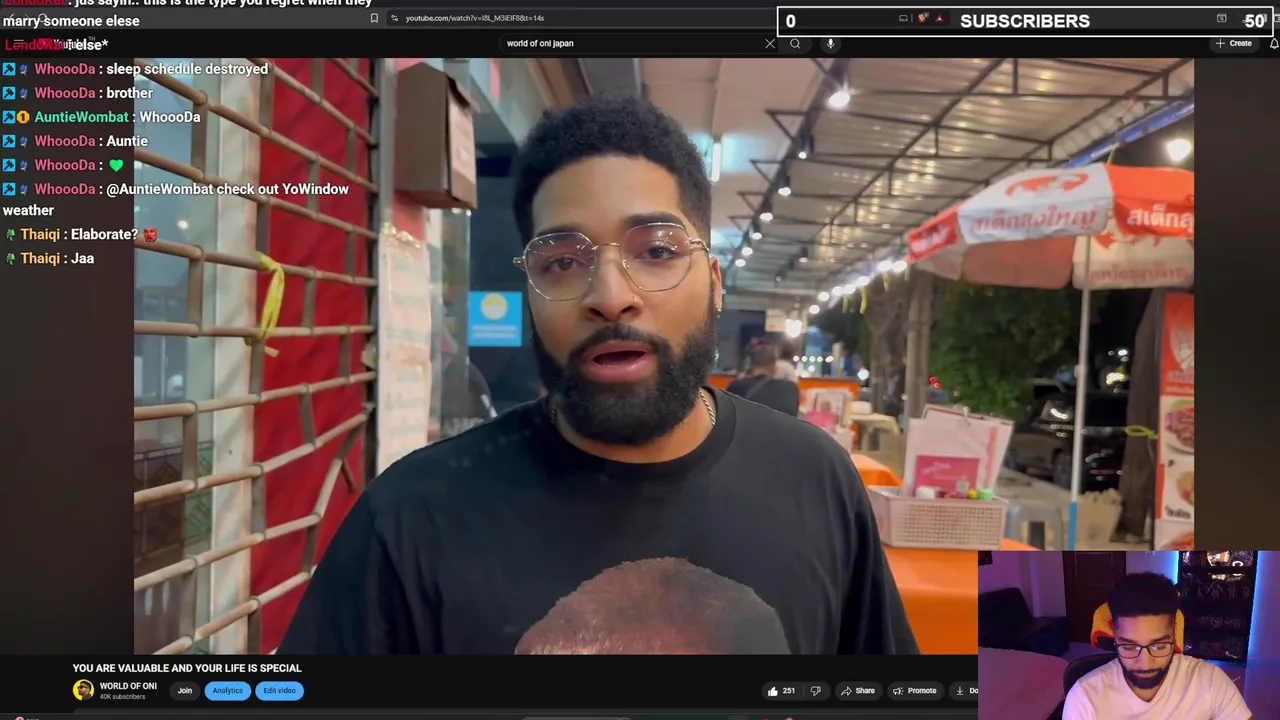Click the cast icon in the browser toolbar
Viewport: 1280px width, 720px height.
[x=903, y=18]
